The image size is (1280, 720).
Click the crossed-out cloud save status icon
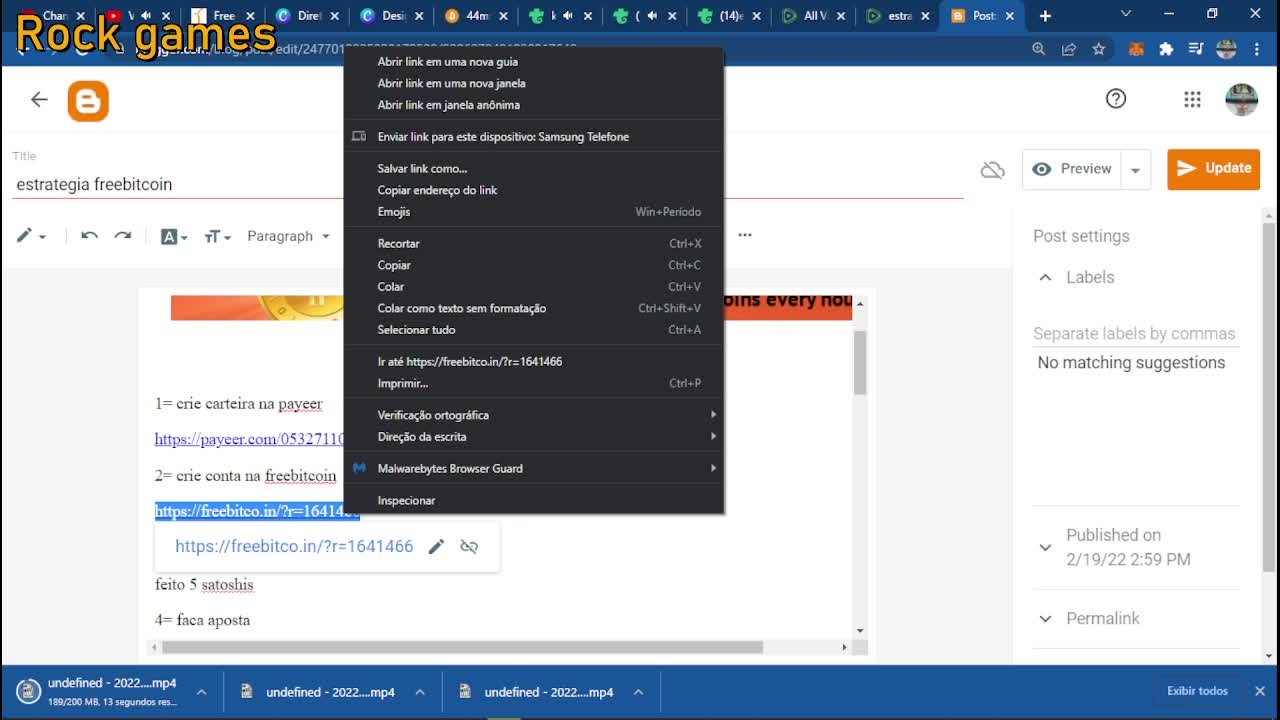[992, 170]
